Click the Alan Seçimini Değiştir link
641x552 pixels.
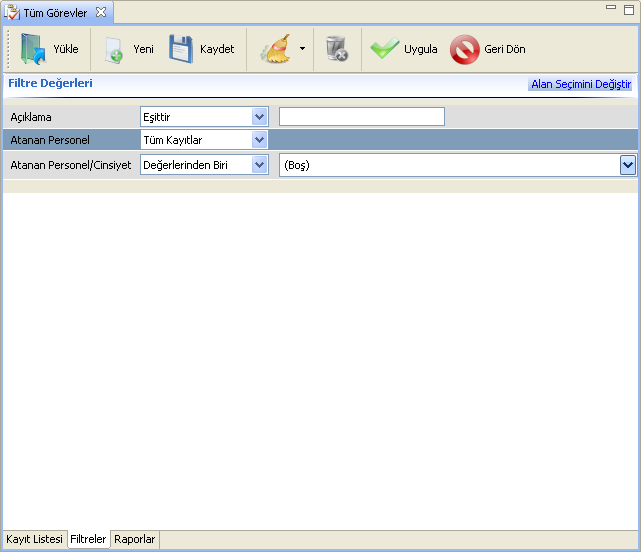click(580, 85)
